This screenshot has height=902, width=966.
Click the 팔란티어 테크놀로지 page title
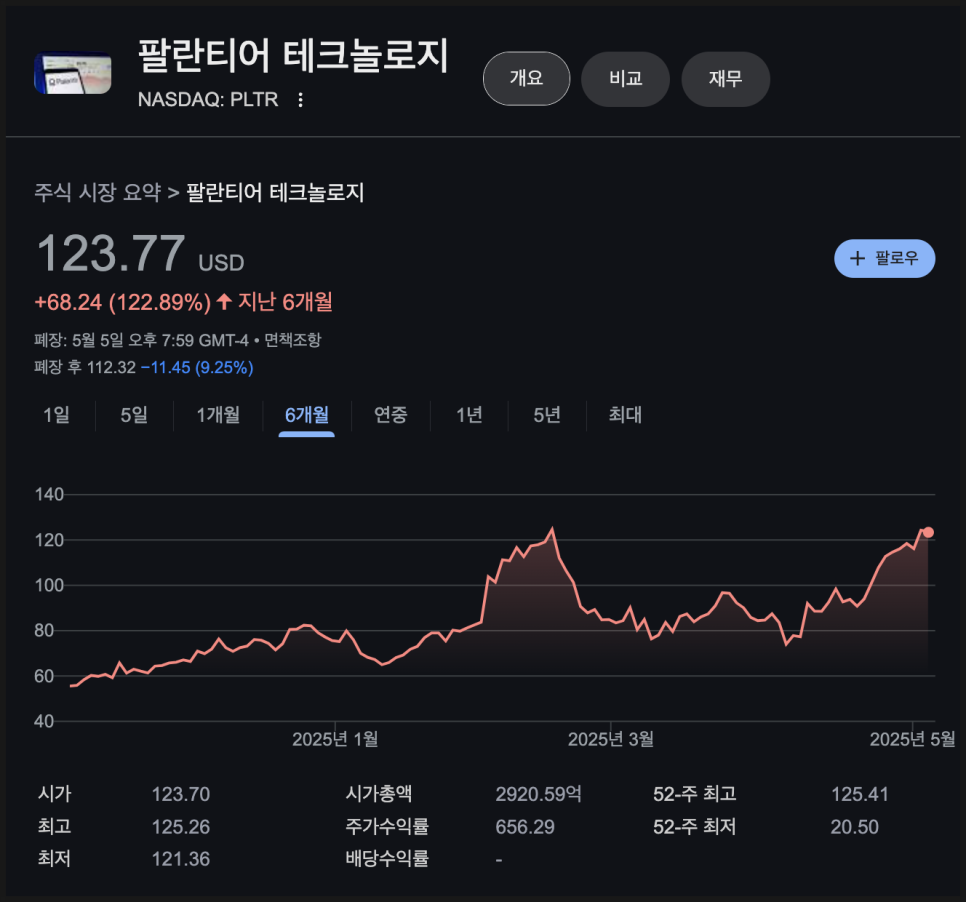tap(293, 55)
